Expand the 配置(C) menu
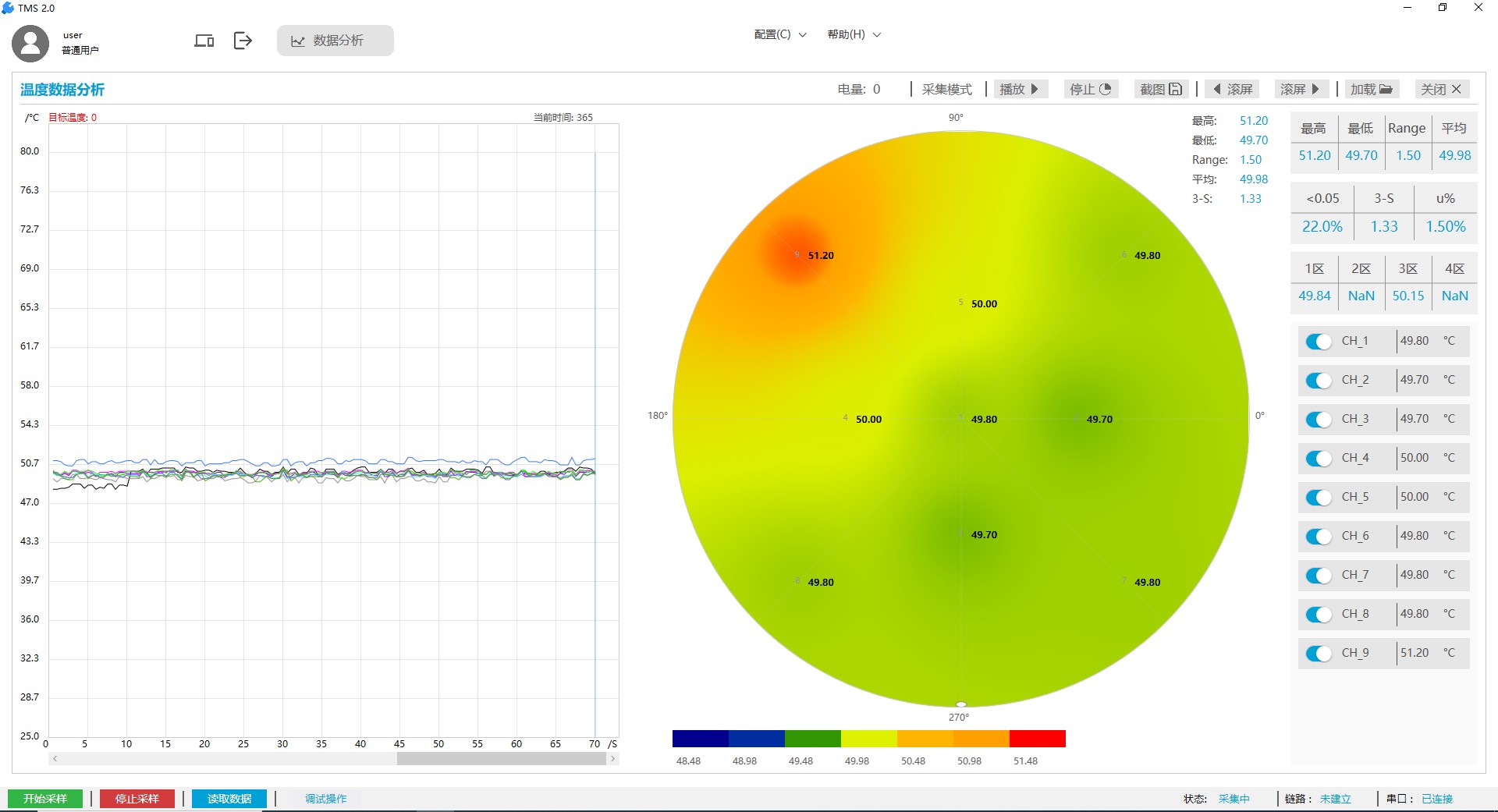The height and width of the screenshot is (812, 1498). click(x=779, y=34)
